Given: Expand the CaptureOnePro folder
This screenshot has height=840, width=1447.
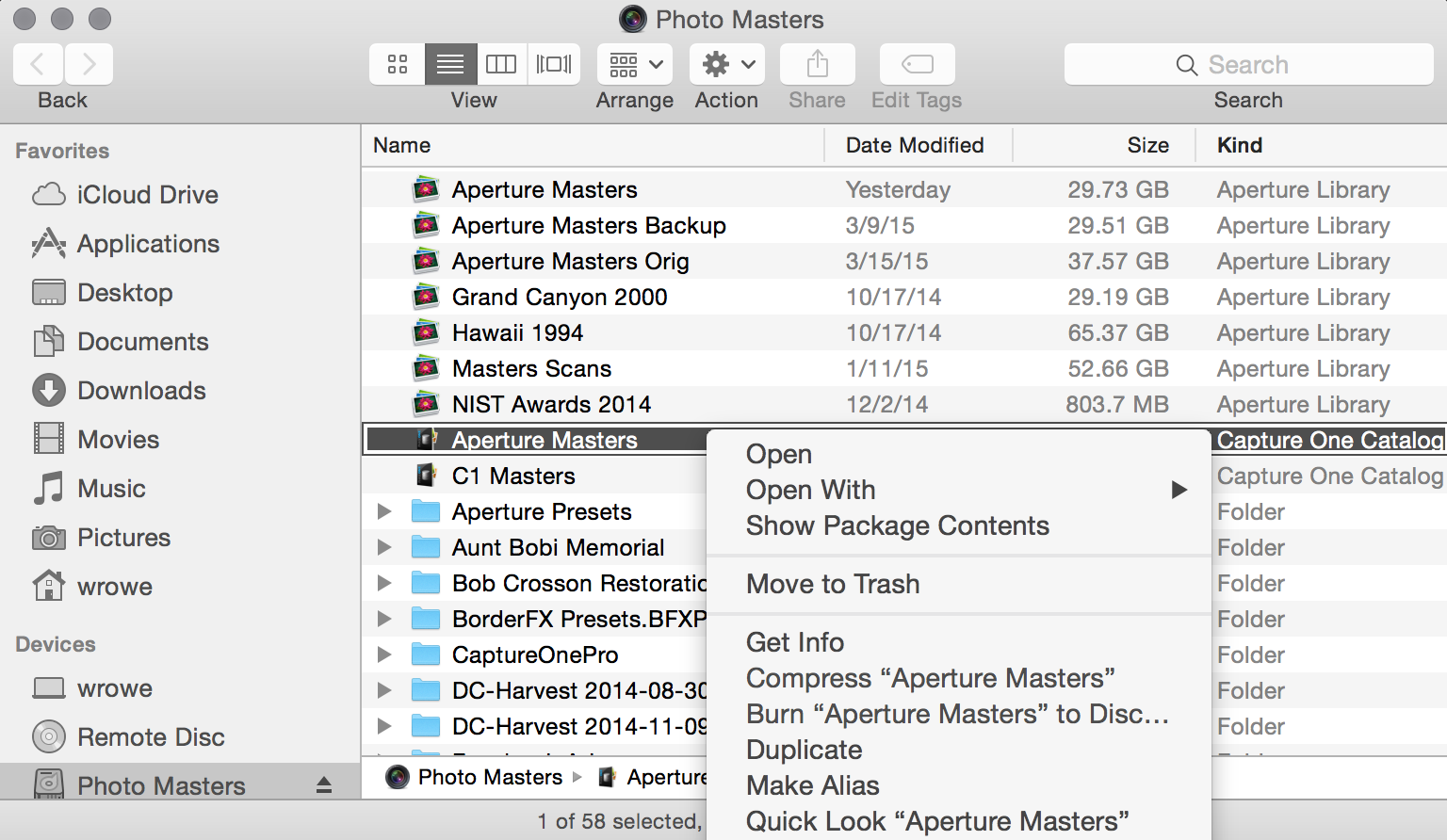Looking at the screenshot, I should [x=384, y=654].
